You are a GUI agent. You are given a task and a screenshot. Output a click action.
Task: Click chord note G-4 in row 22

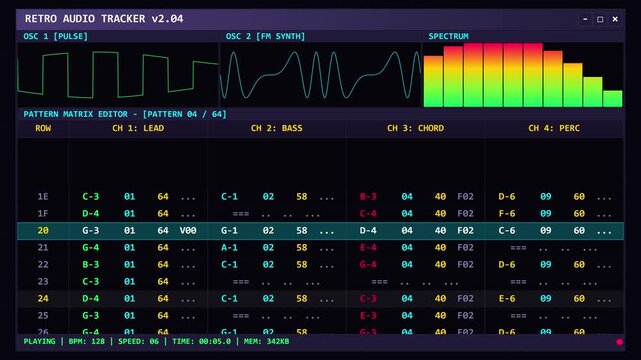pyautogui.click(x=368, y=265)
